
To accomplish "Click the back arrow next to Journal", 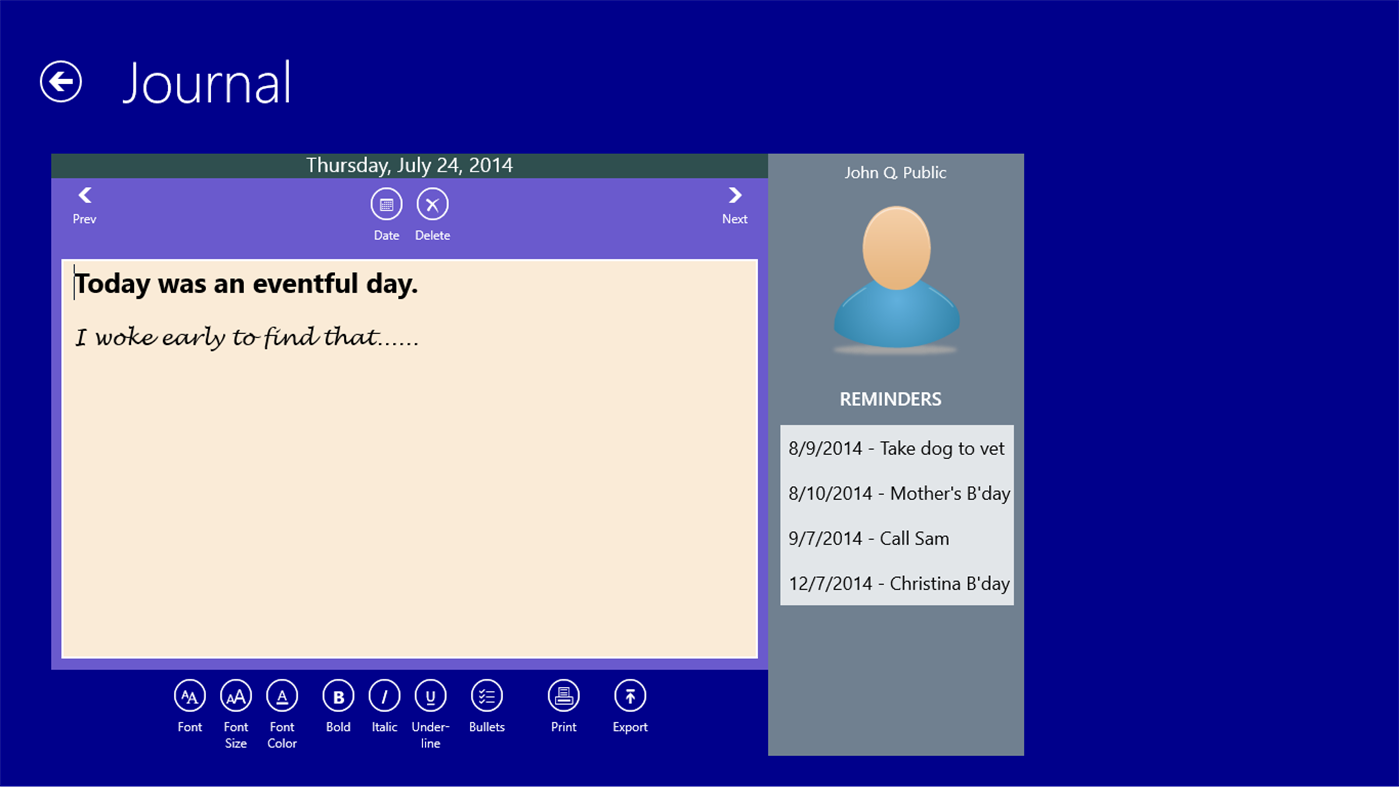I will tap(59, 81).
